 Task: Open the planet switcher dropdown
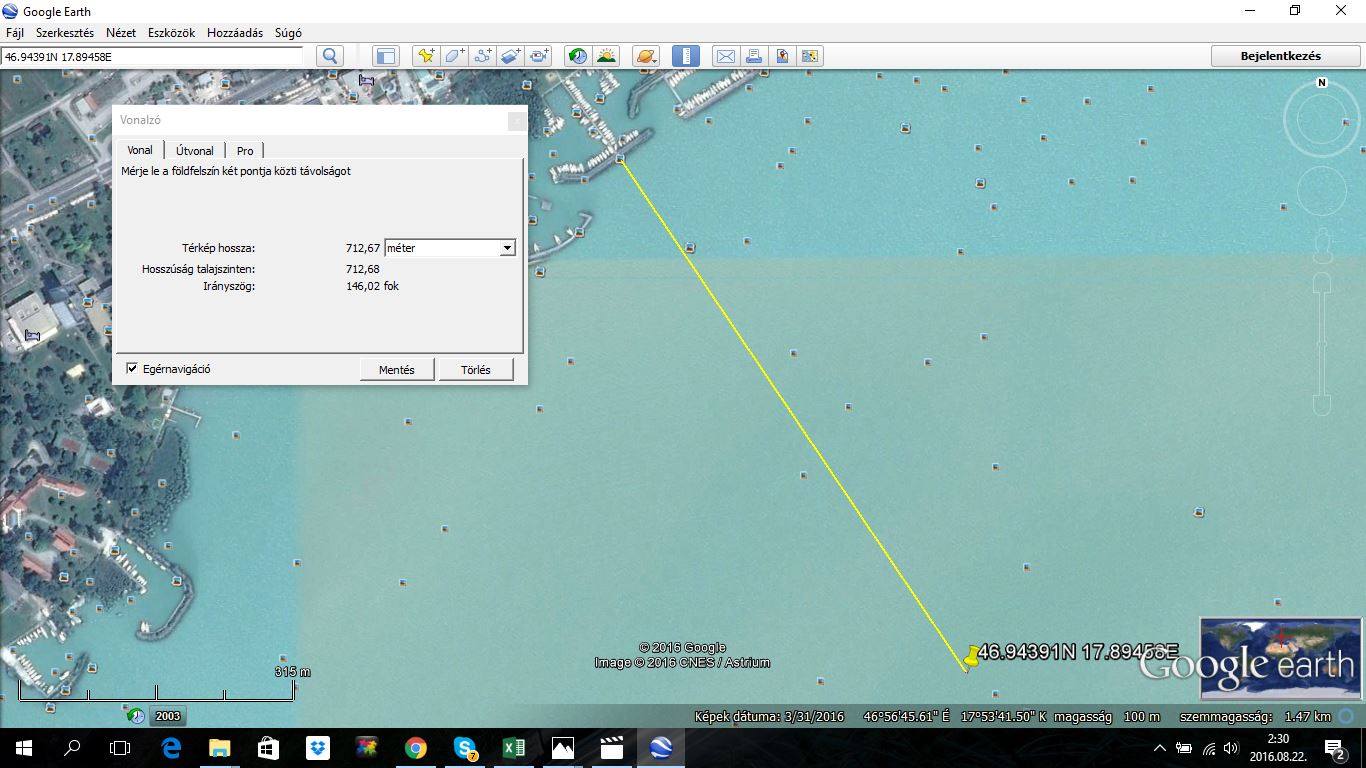(x=646, y=56)
